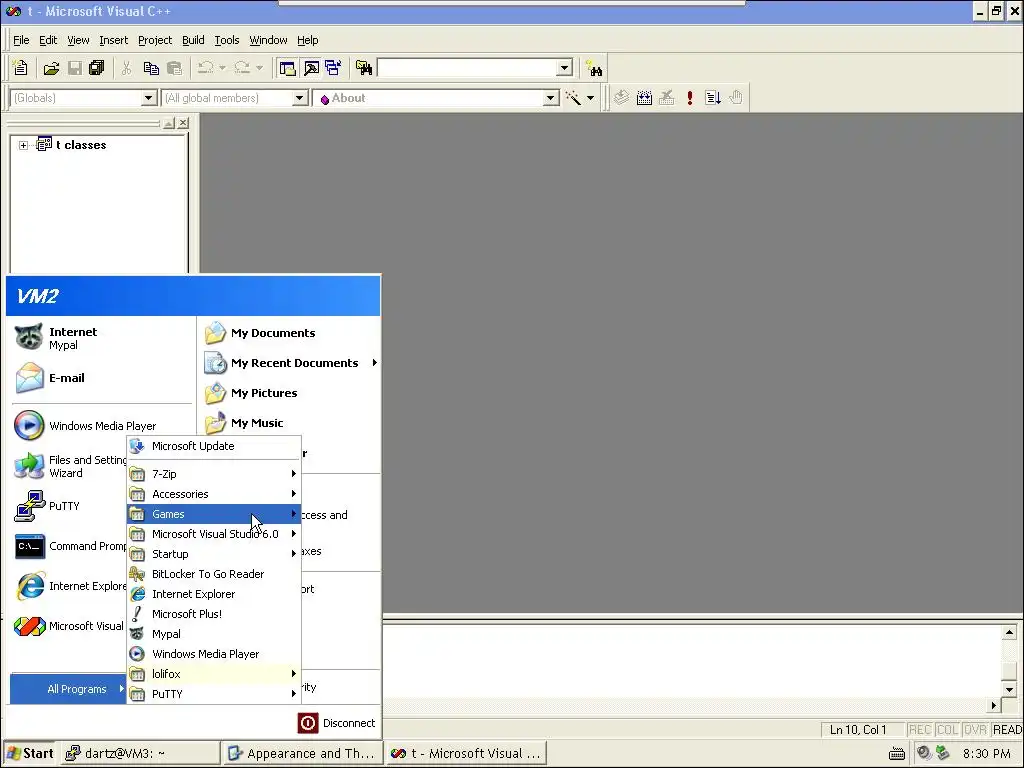
Task: Open the (Globals) class dropdown
Action: [x=149, y=98]
